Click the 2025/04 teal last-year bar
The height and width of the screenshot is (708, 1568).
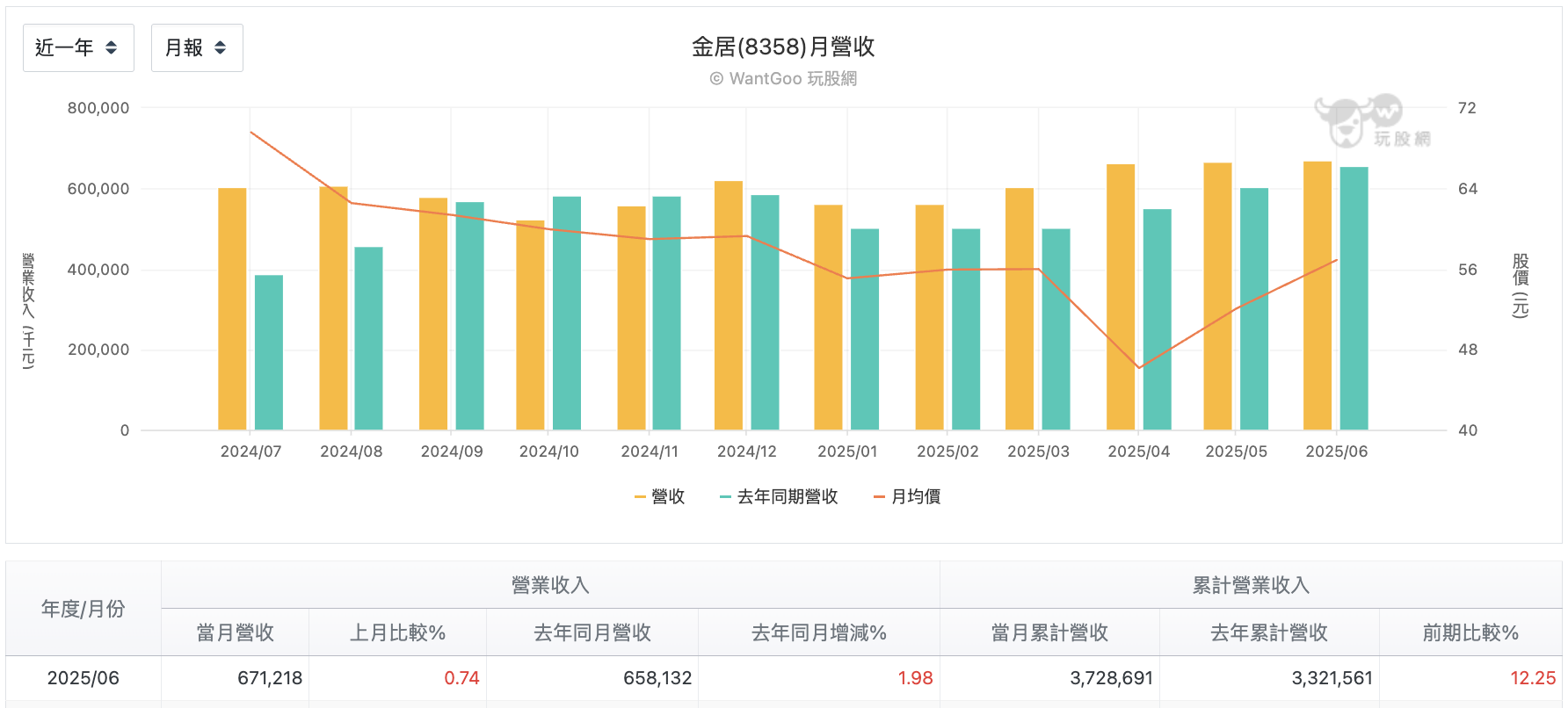pyautogui.click(x=1158, y=320)
